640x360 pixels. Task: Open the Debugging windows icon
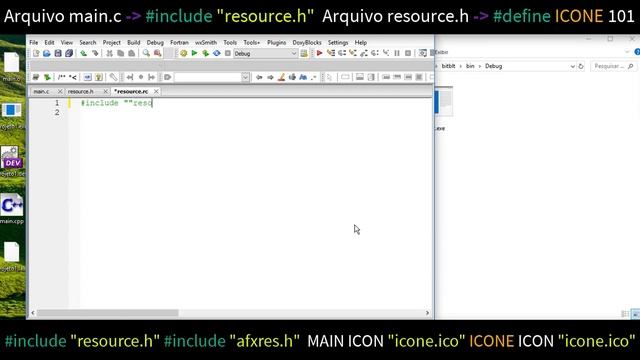[423, 53]
